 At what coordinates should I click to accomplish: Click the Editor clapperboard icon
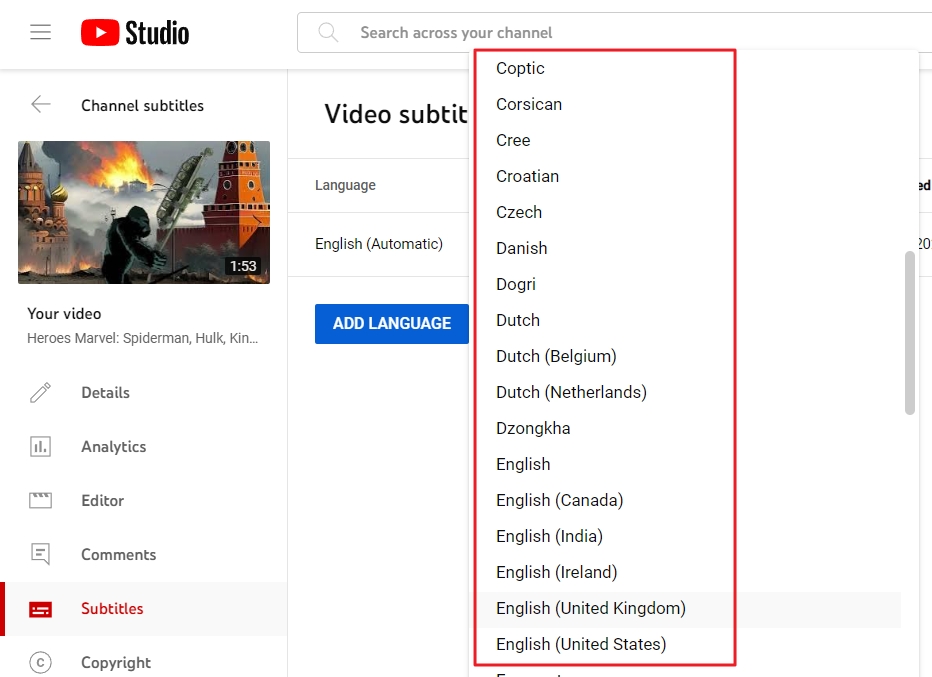[x=40, y=500]
